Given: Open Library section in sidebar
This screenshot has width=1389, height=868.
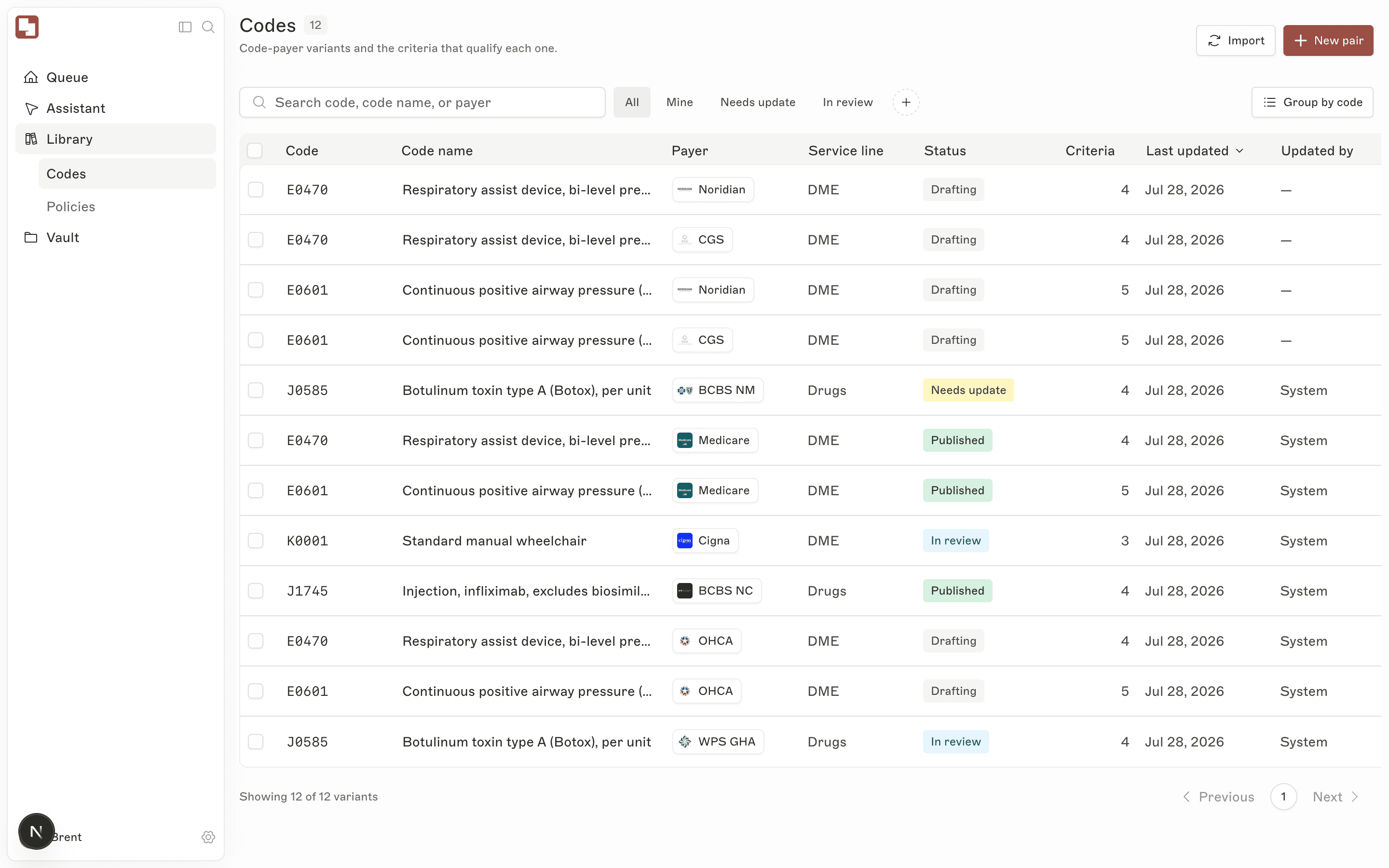Looking at the screenshot, I should (x=115, y=139).
